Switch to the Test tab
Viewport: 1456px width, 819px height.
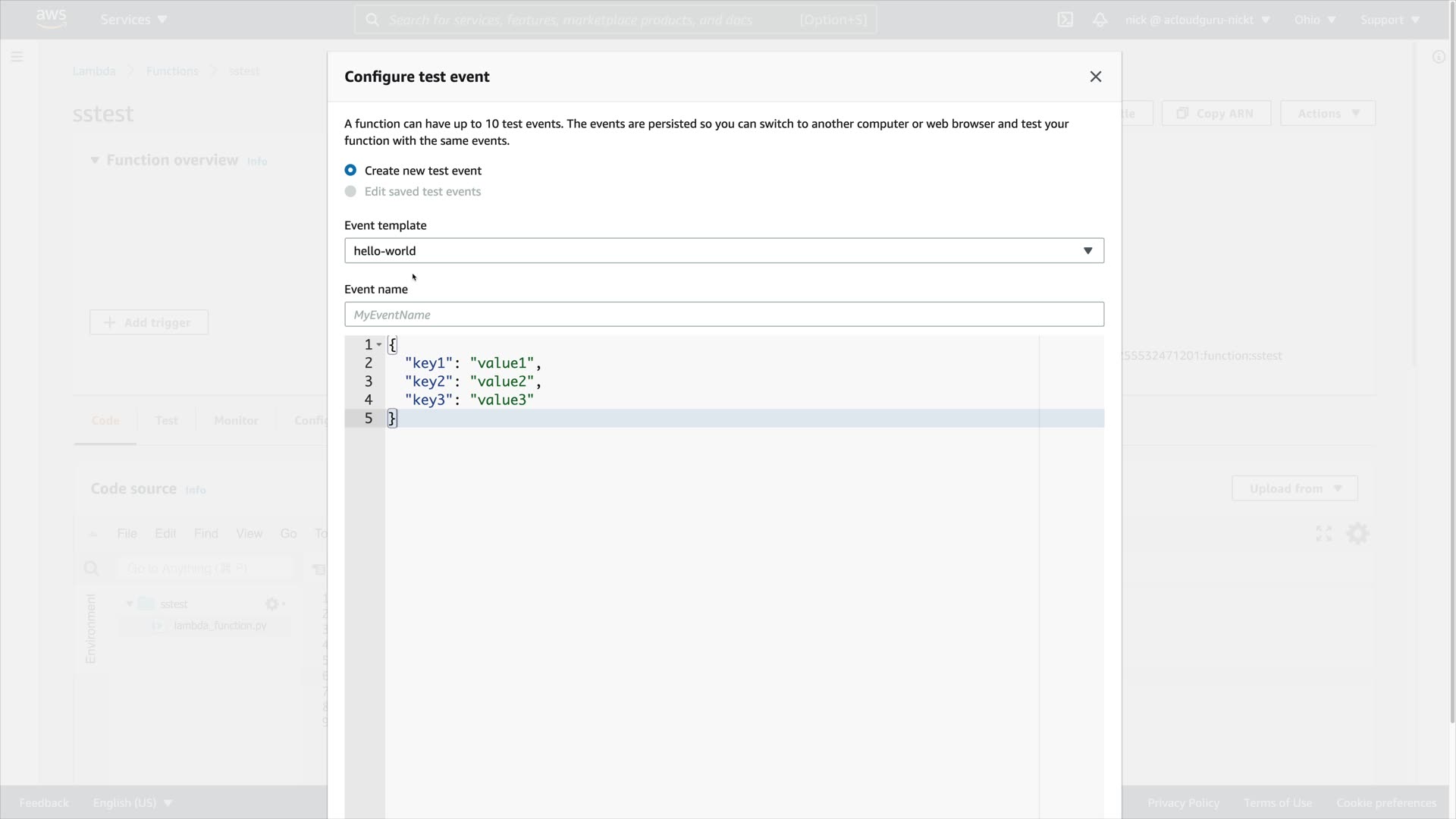[x=166, y=421]
